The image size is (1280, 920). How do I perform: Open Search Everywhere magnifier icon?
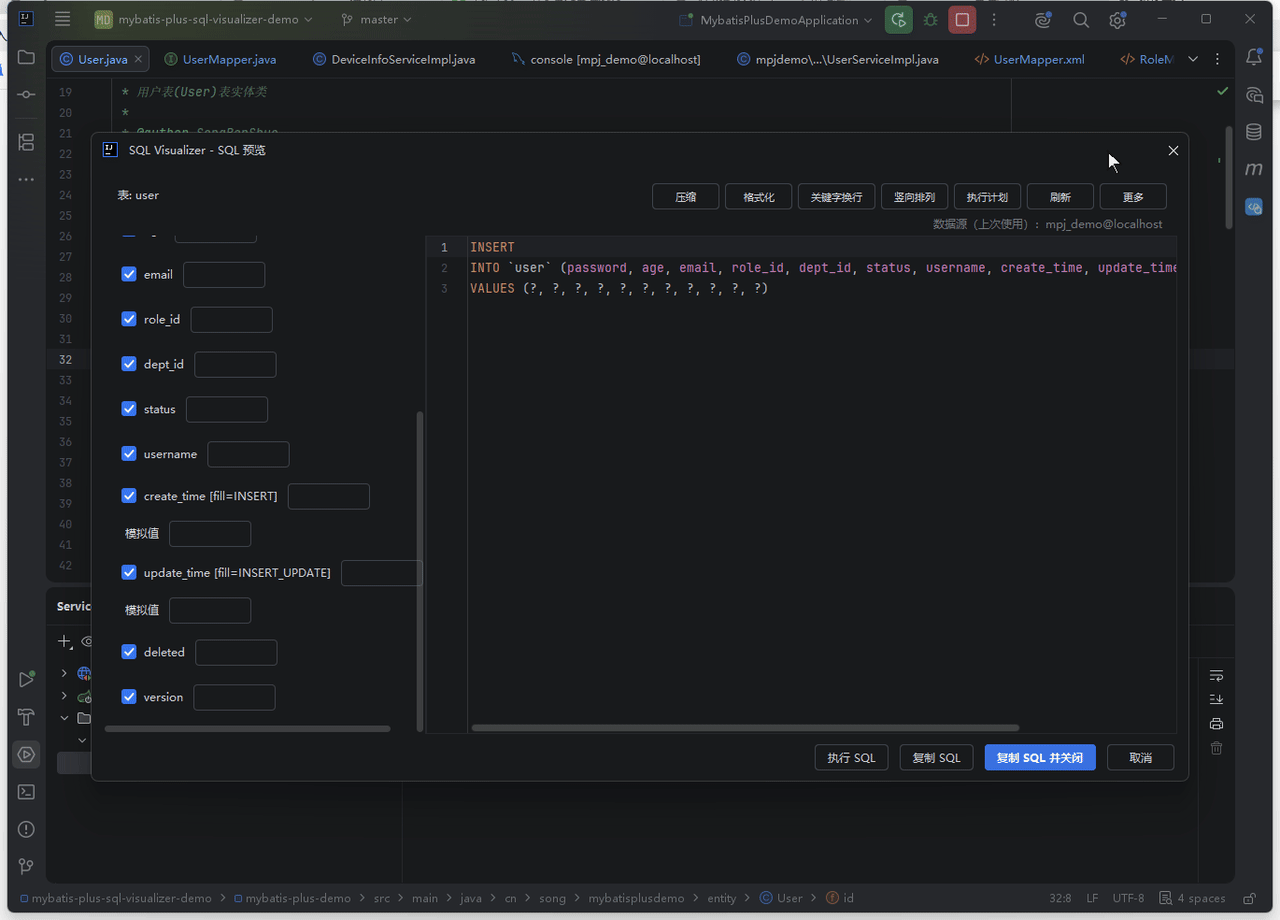click(x=1081, y=19)
